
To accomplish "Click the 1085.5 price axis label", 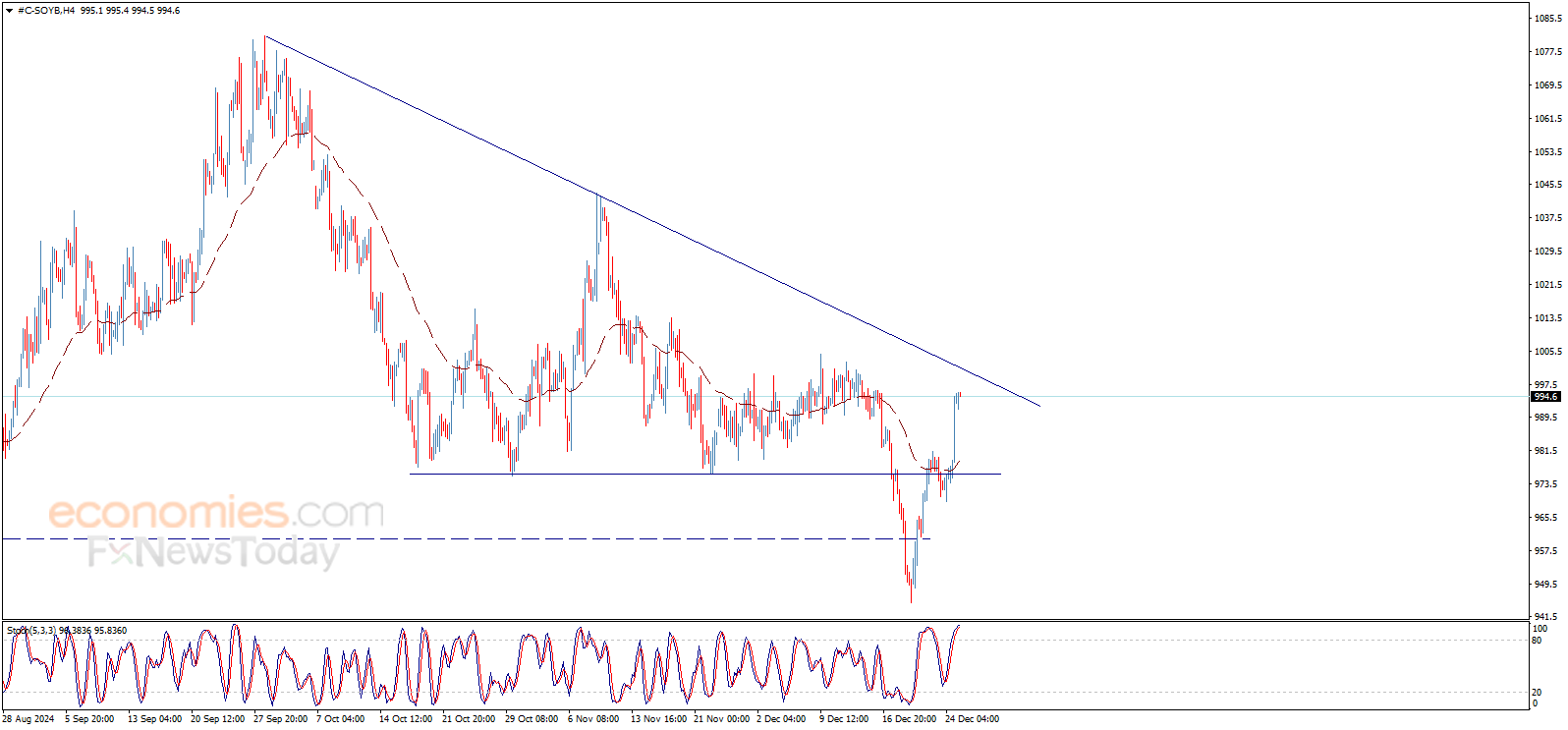I will pos(1548,19).
